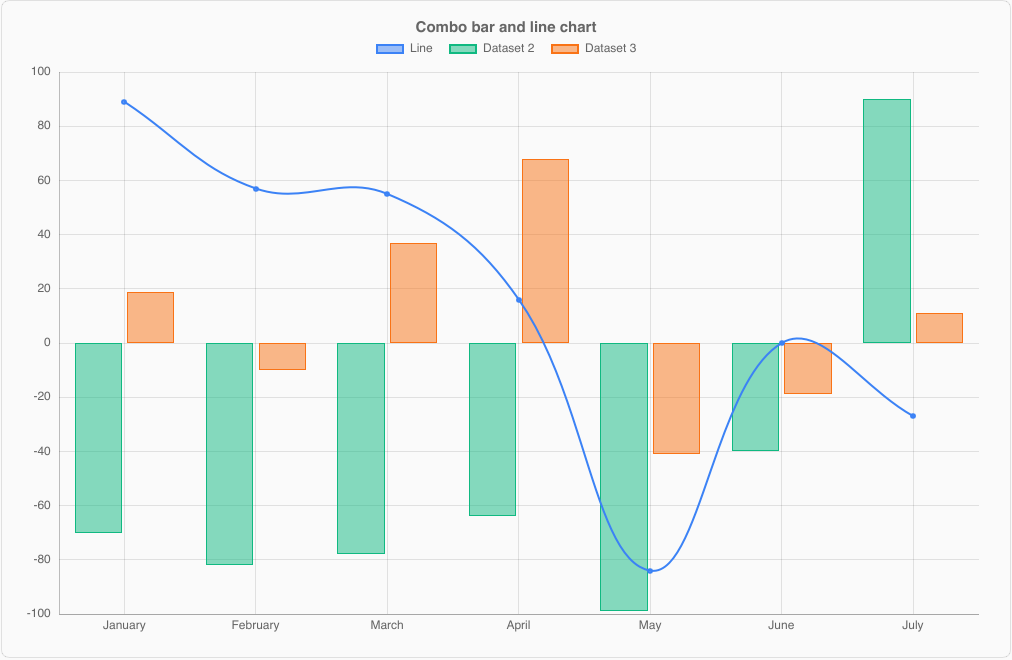This screenshot has width=1012, height=660.
Task: Toggle Dataset 2 legend label
Action: pyautogui.click(x=509, y=48)
